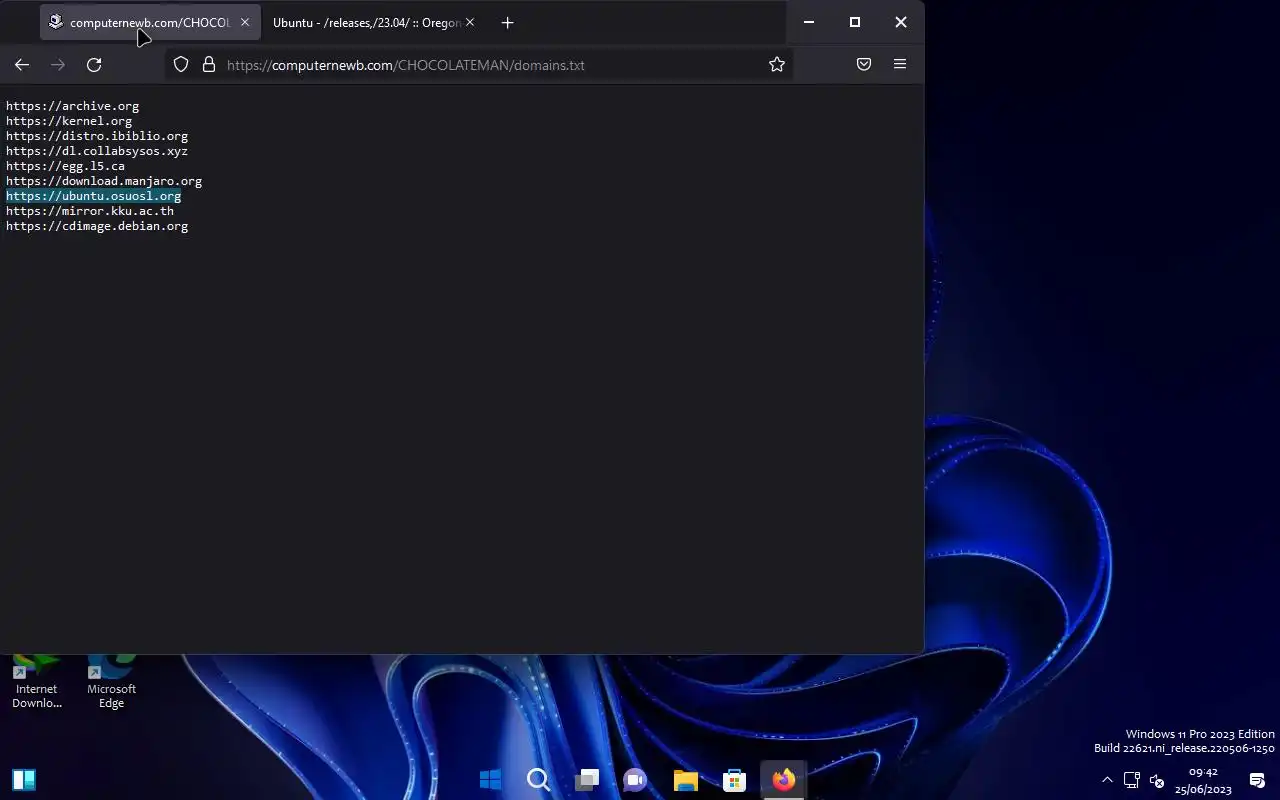This screenshot has height=800, width=1280.
Task: Click the https://cdimage.debian.org line
Action: tap(97, 226)
